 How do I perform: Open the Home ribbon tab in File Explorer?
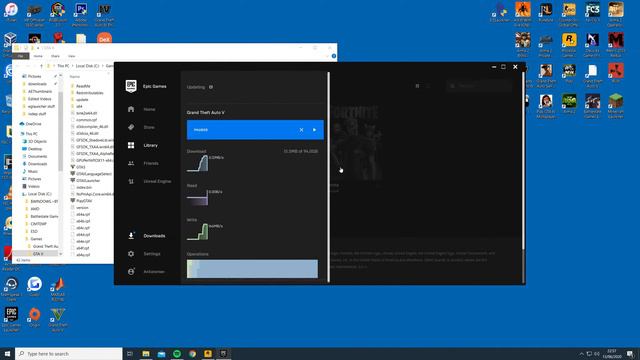(x=38, y=56)
